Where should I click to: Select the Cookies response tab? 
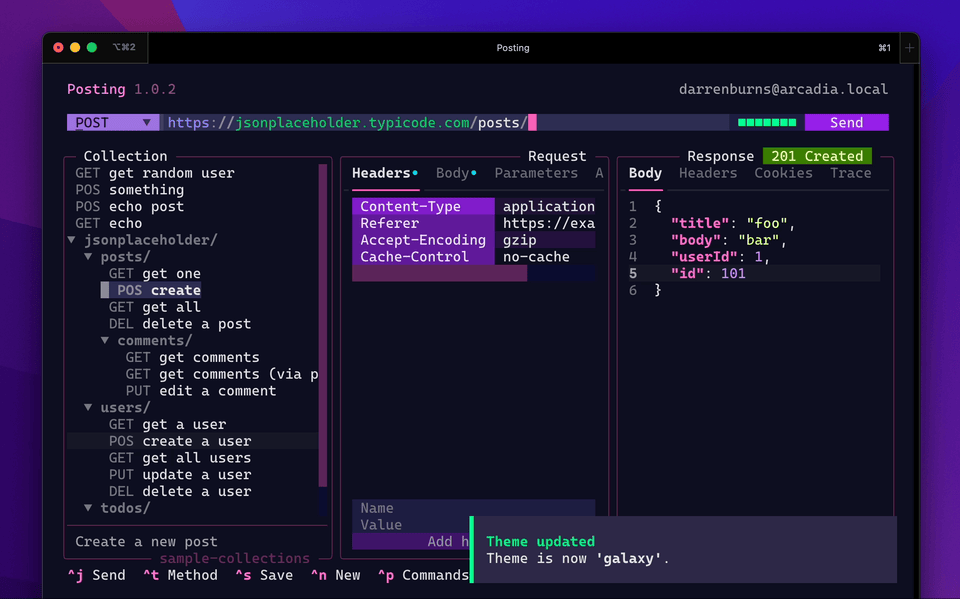pos(783,172)
